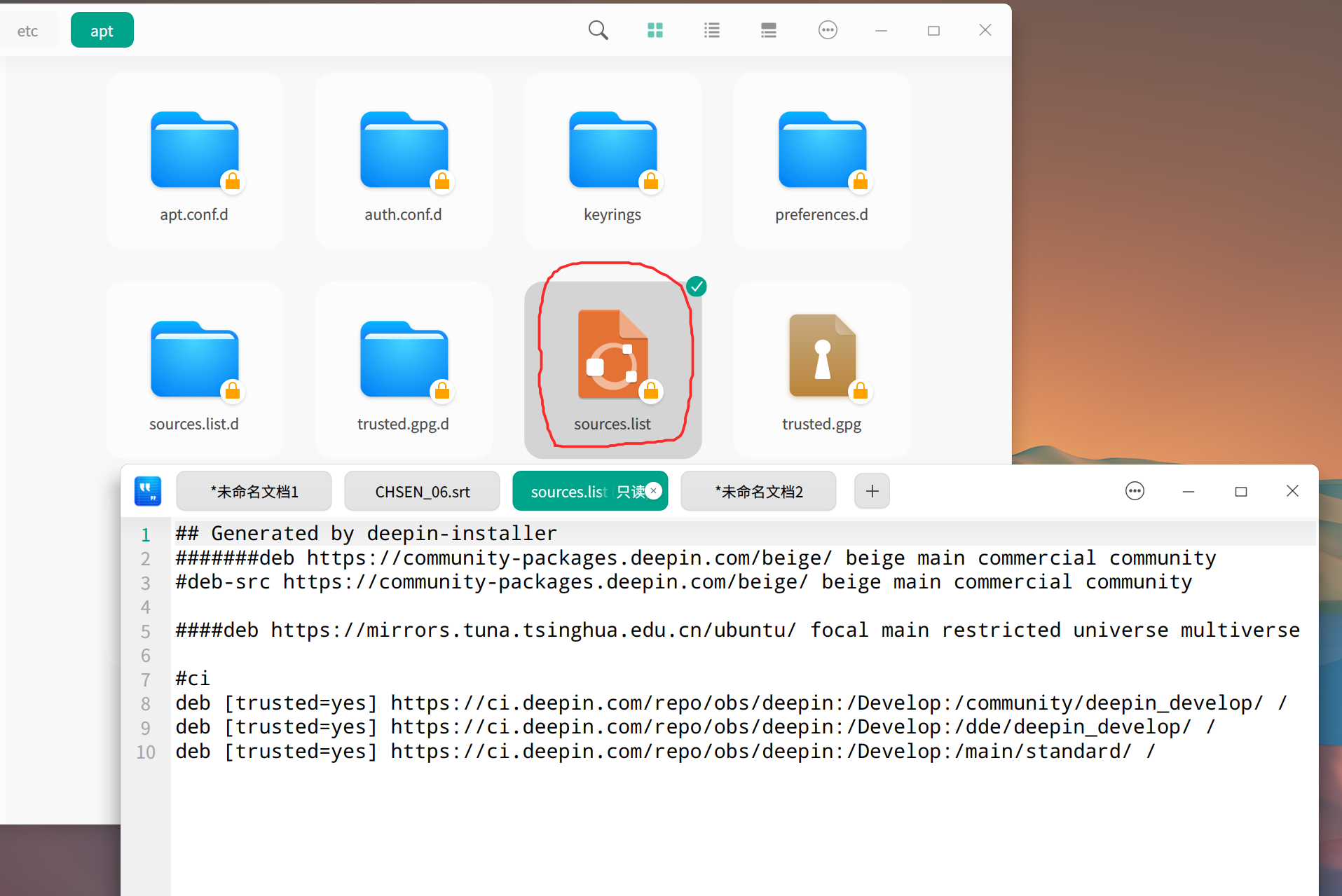Click the tsinghua mirrors line 5
The width and height of the screenshot is (1342, 896).
point(738,630)
